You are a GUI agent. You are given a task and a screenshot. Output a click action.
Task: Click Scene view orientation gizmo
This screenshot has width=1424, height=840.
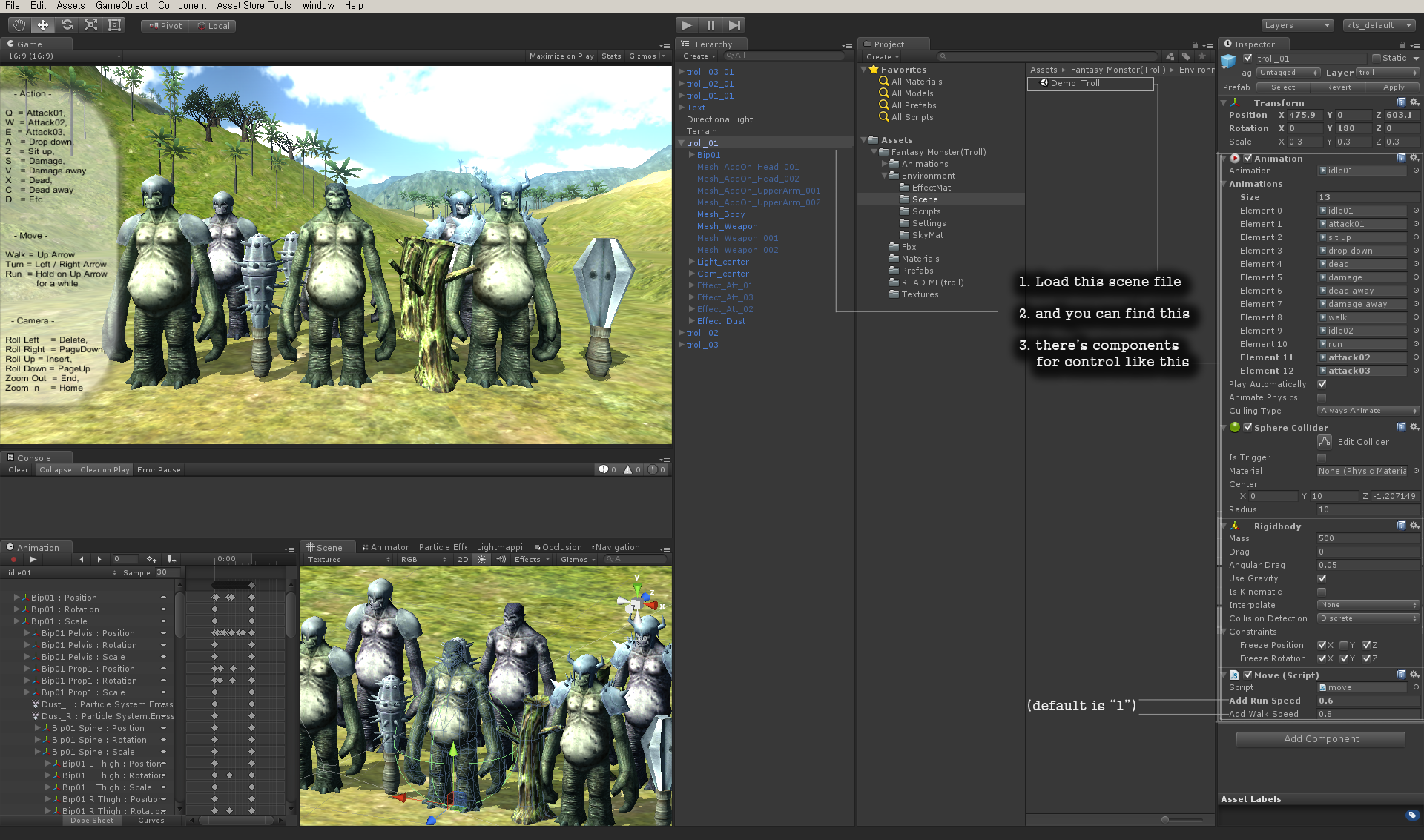[x=638, y=601]
